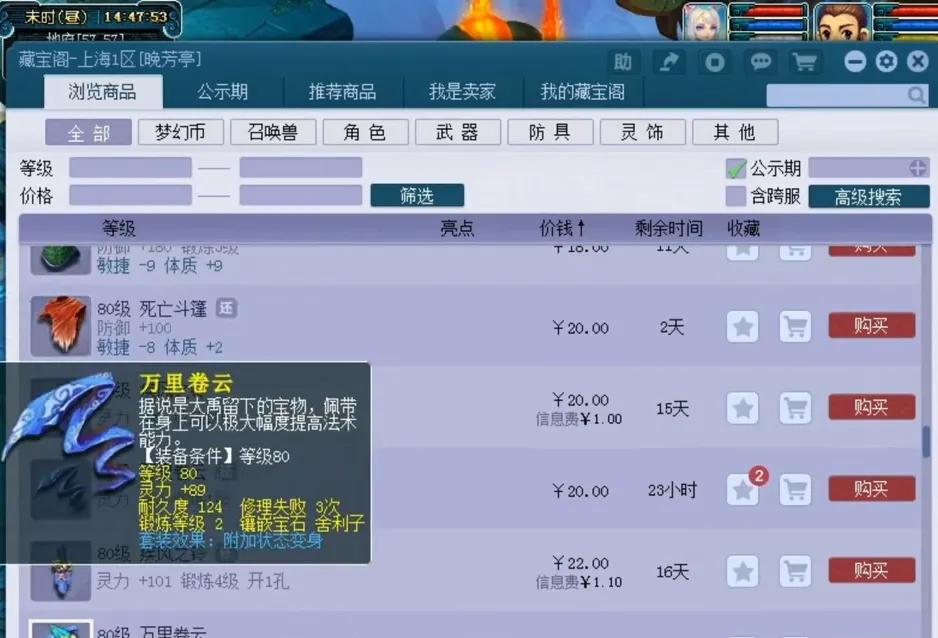Open the chat bubble icon in title bar
This screenshot has height=638, width=938.
coord(760,62)
